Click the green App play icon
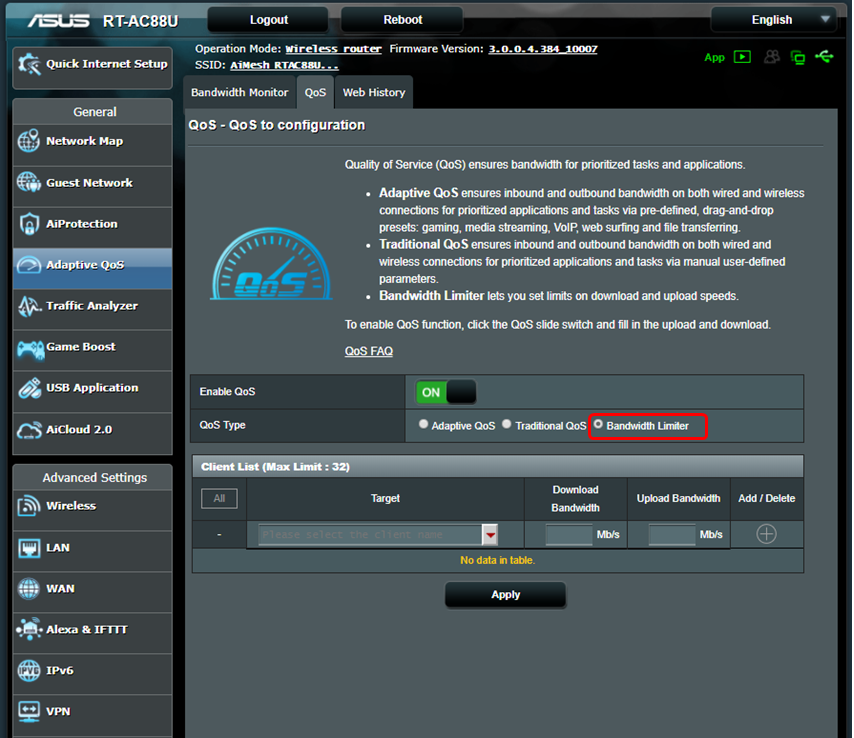Image resolution: width=854 pixels, height=738 pixels. 742,57
